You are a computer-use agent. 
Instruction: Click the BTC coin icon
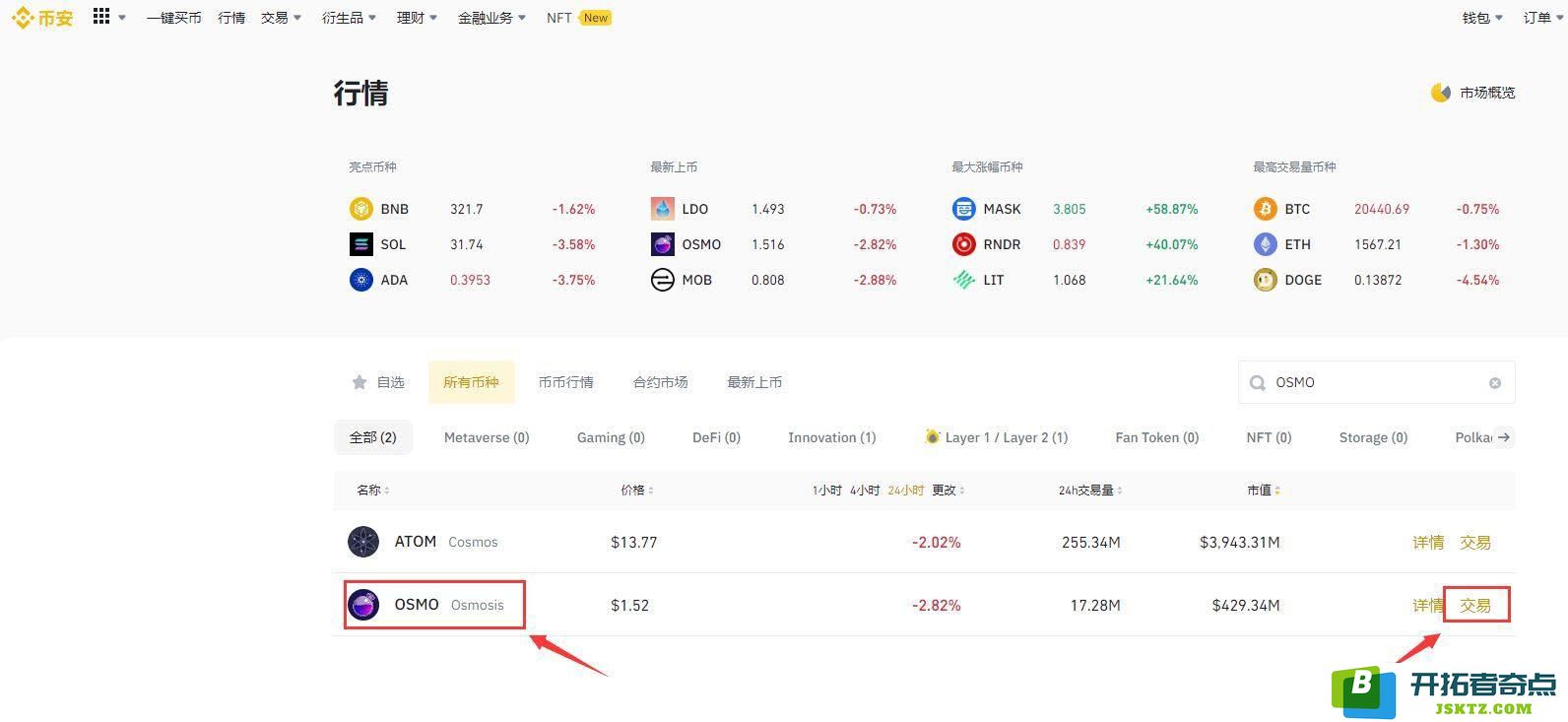1266,209
